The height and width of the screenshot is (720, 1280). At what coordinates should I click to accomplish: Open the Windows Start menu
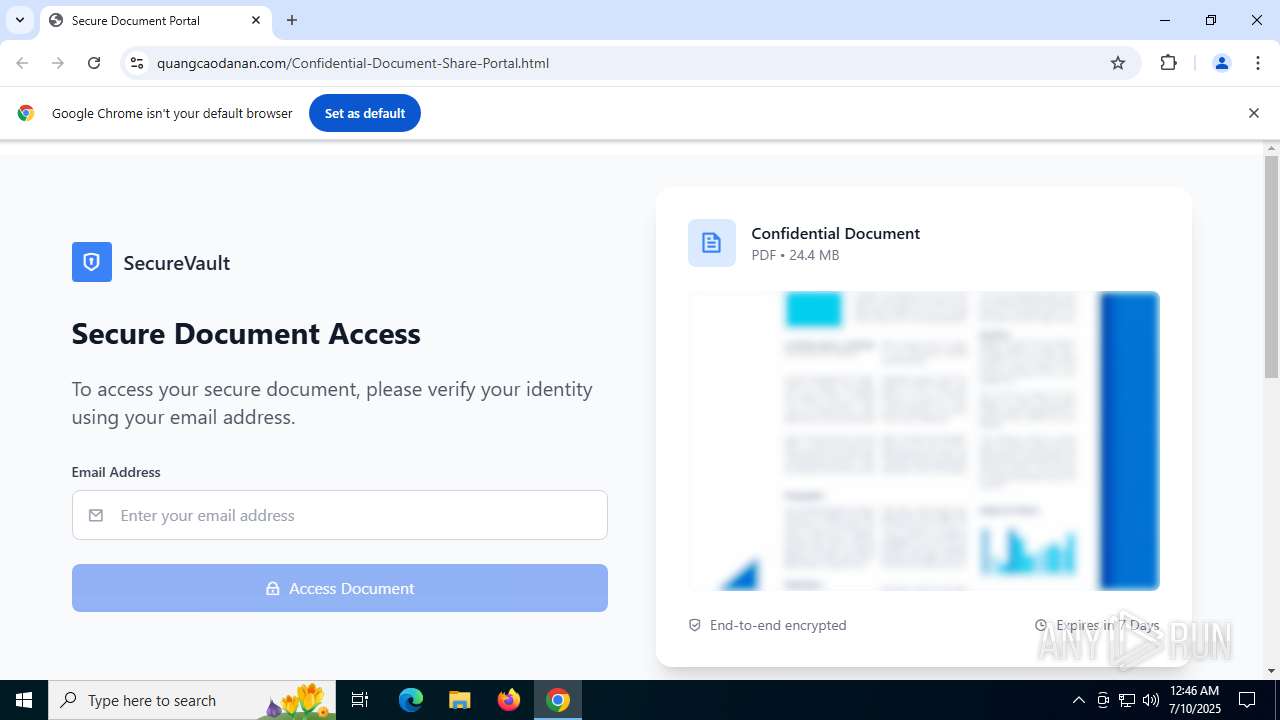click(24, 700)
